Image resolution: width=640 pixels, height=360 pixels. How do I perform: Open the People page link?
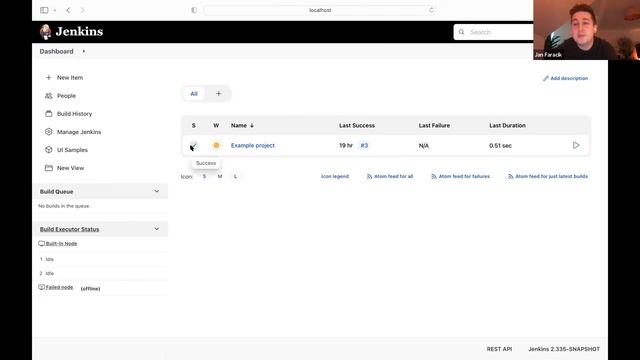tap(66, 96)
